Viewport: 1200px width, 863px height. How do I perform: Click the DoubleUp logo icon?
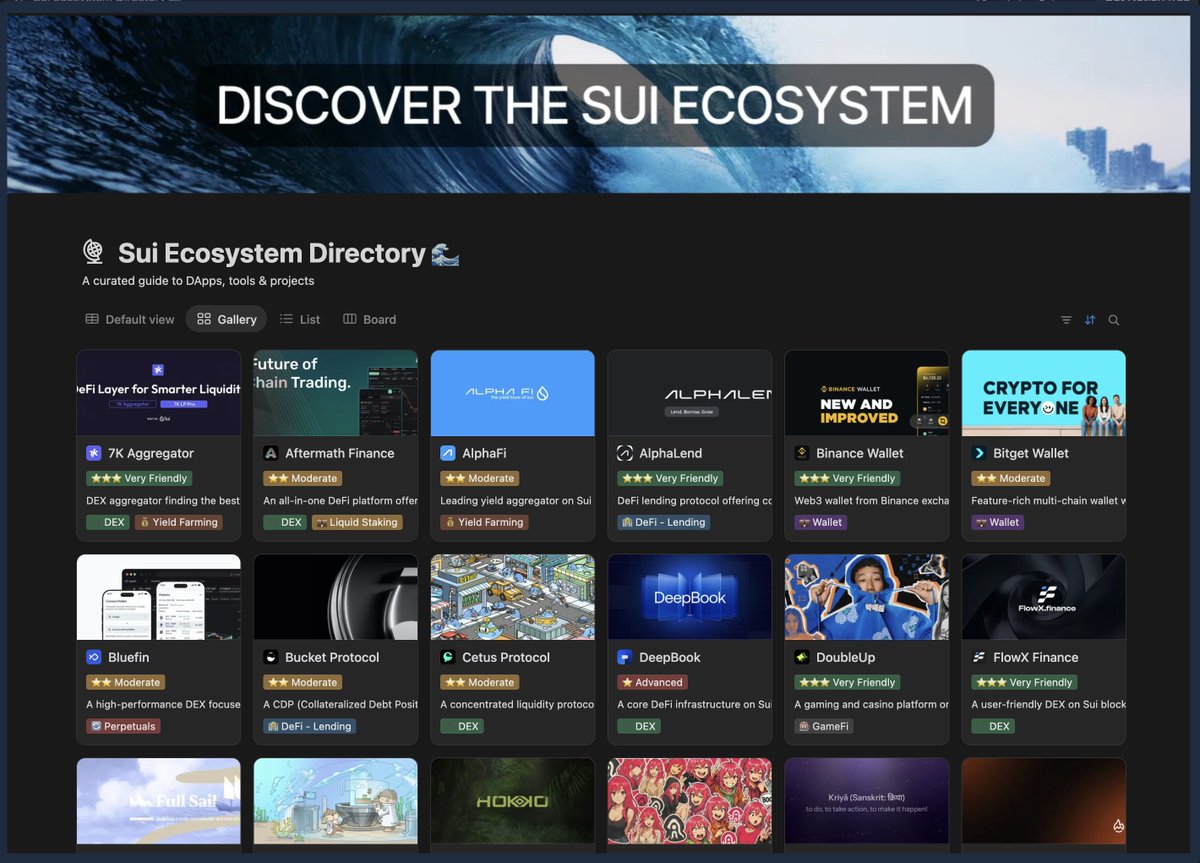click(802, 657)
